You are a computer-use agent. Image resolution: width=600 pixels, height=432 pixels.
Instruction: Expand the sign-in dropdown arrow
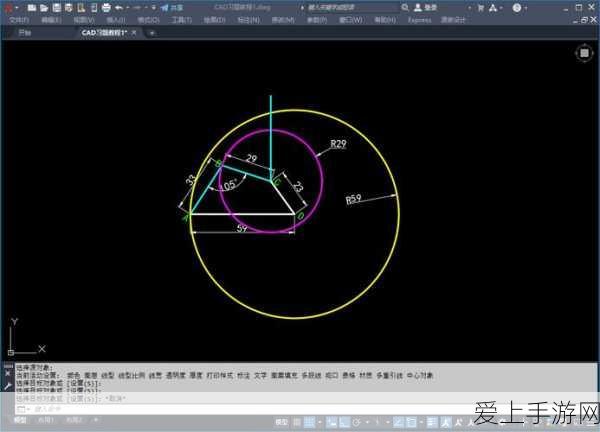(x=470, y=8)
